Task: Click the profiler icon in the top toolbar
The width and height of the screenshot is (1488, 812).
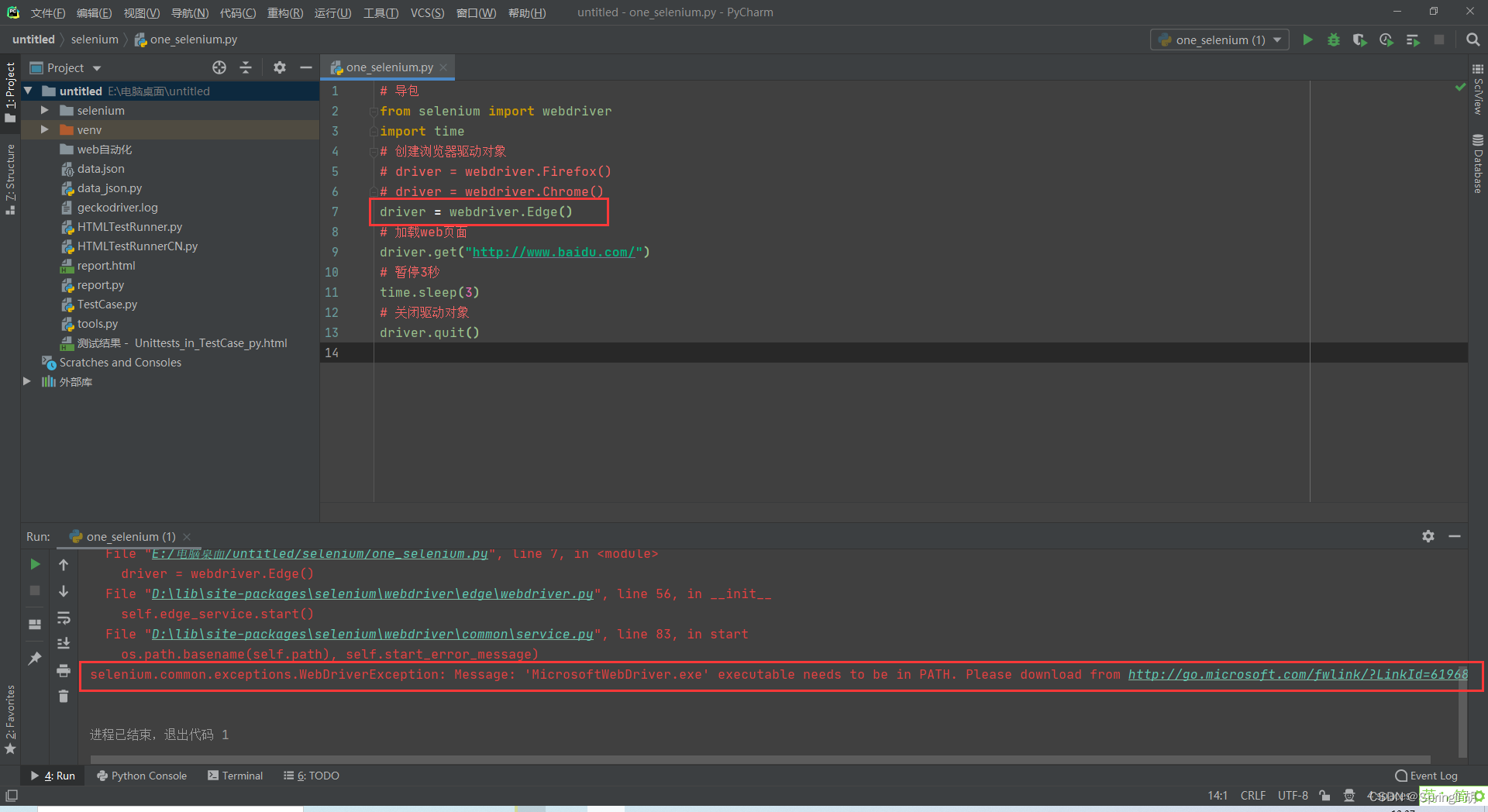Action: coord(1386,40)
